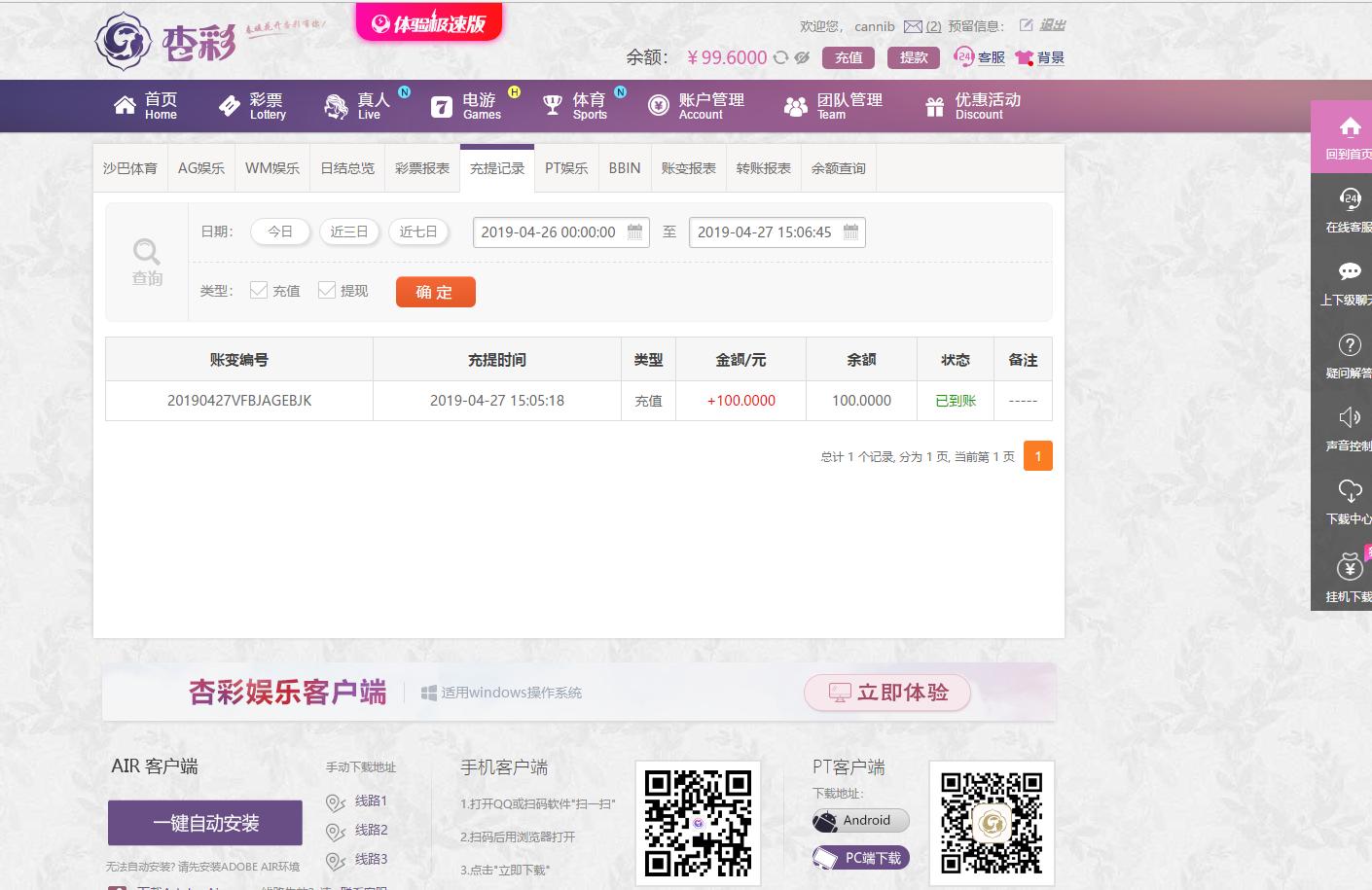Click the PC端下载 button
The width and height of the screenshot is (1372, 890).
point(861,858)
